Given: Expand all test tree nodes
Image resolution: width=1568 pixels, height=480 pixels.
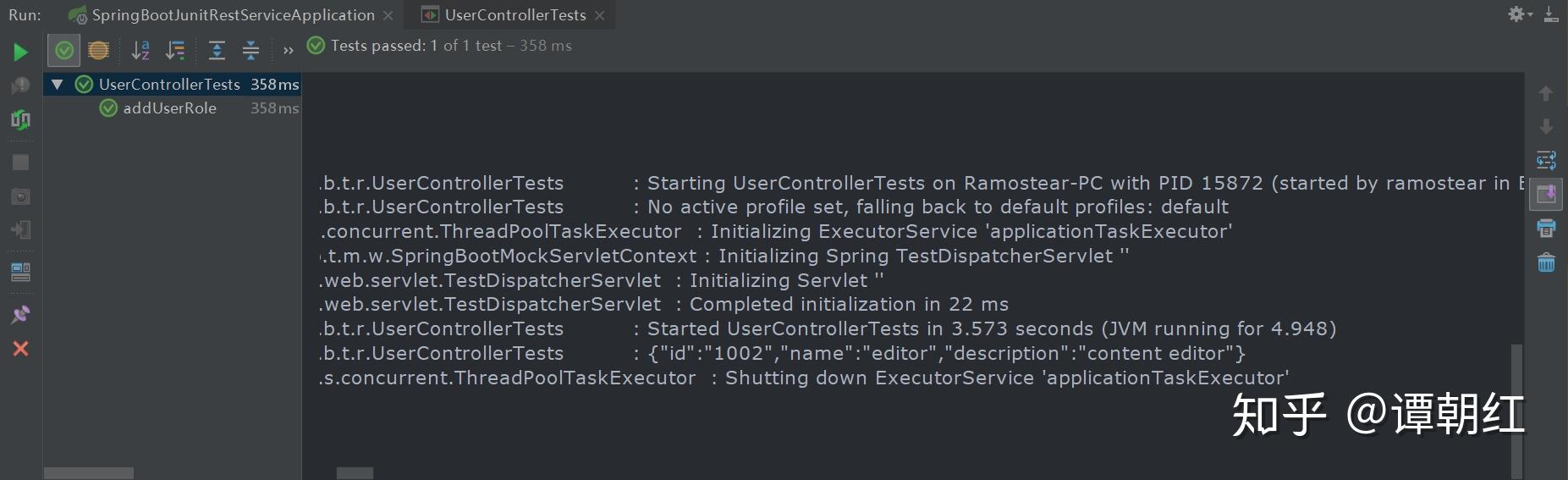Looking at the screenshot, I should coord(217,51).
